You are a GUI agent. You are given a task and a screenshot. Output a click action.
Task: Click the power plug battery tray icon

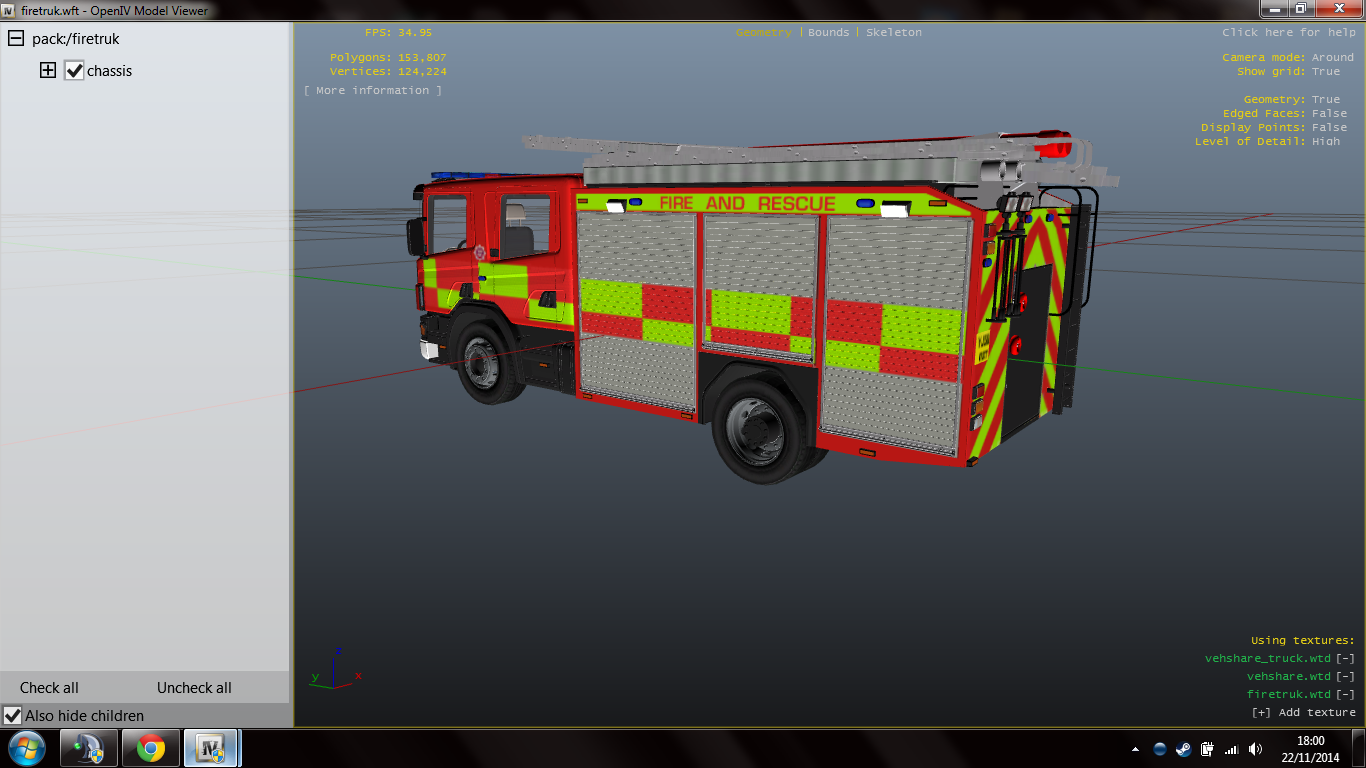(x=1207, y=749)
